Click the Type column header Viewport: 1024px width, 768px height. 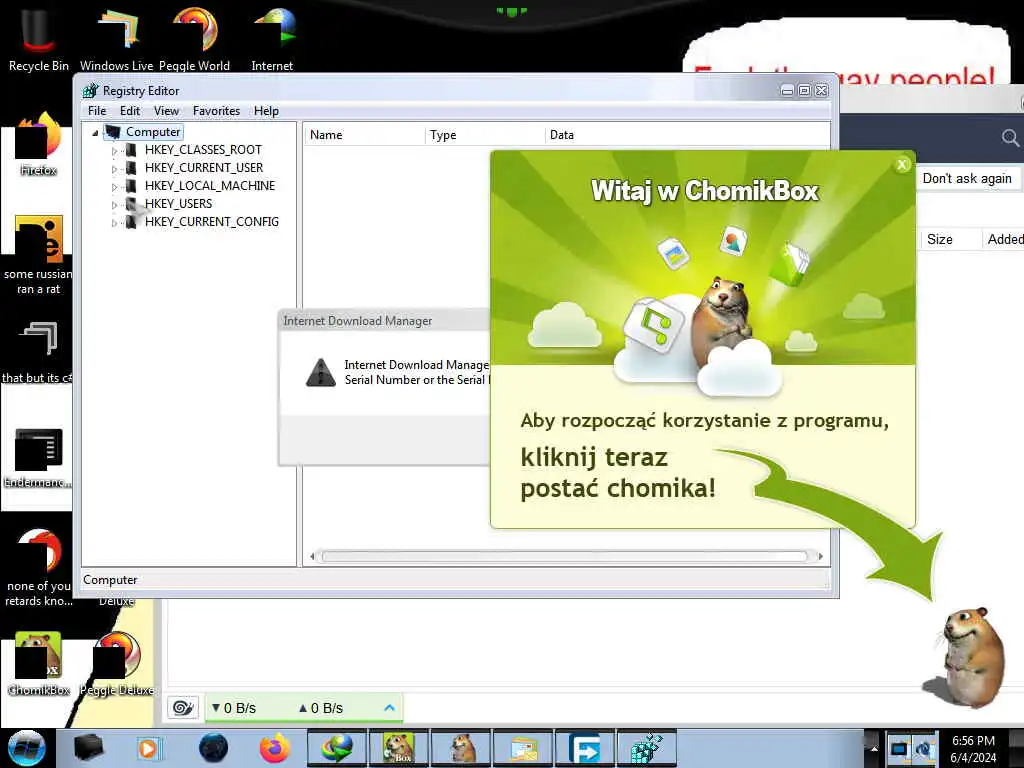[x=485, y=135]
